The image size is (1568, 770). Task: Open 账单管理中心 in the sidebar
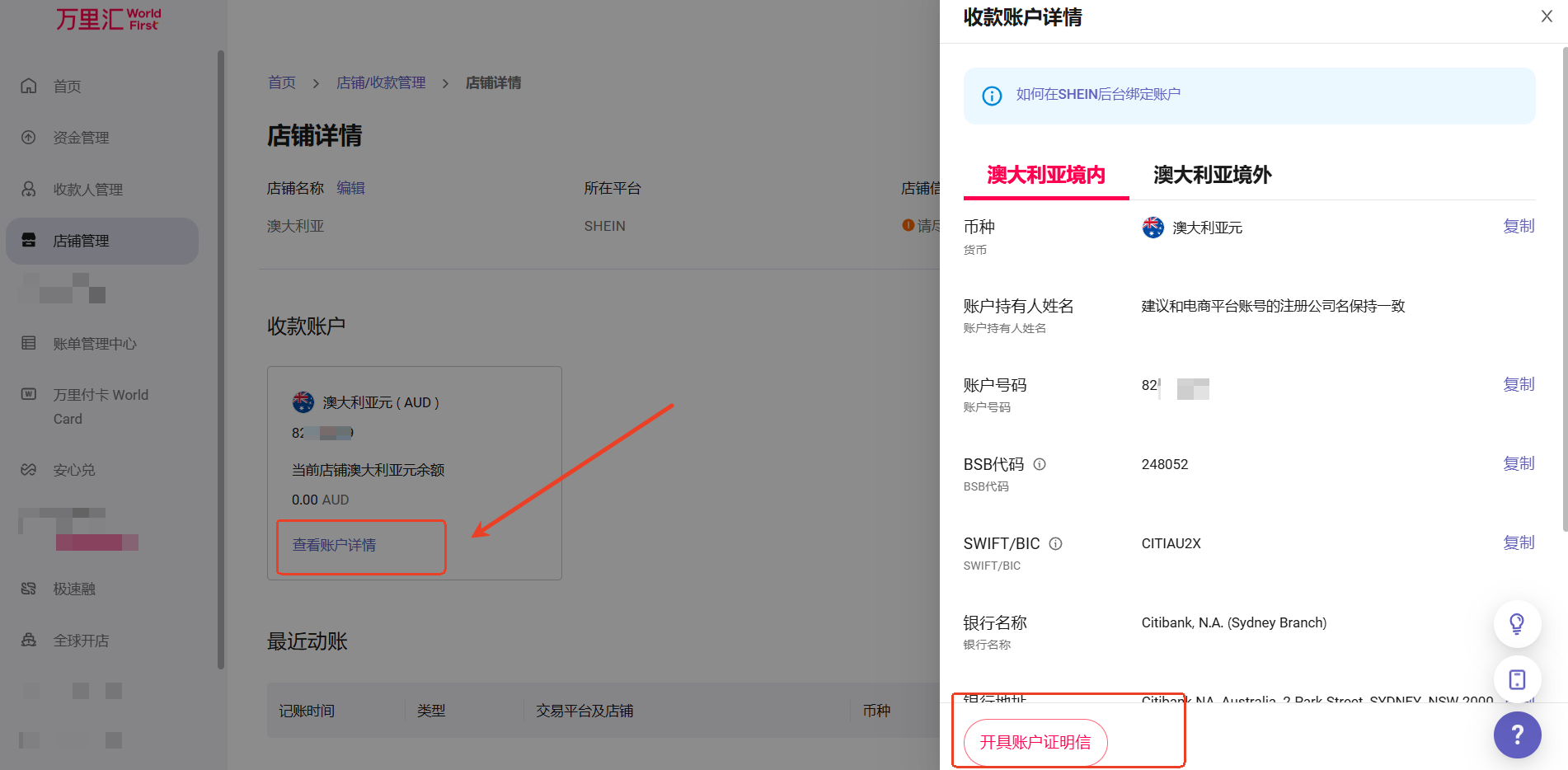(95, 344)
